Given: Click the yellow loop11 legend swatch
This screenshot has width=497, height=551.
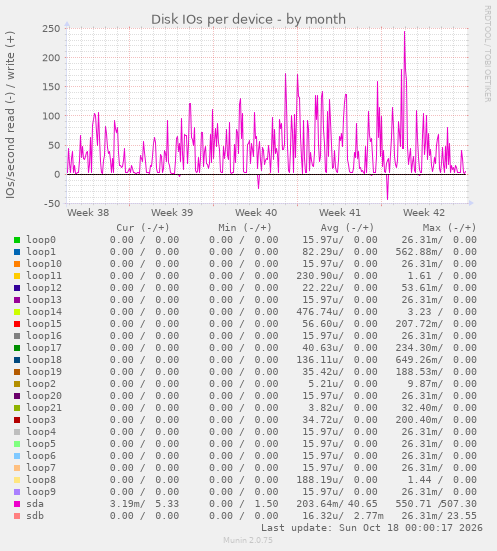Looking at the screenshot, I should (17, 276).
